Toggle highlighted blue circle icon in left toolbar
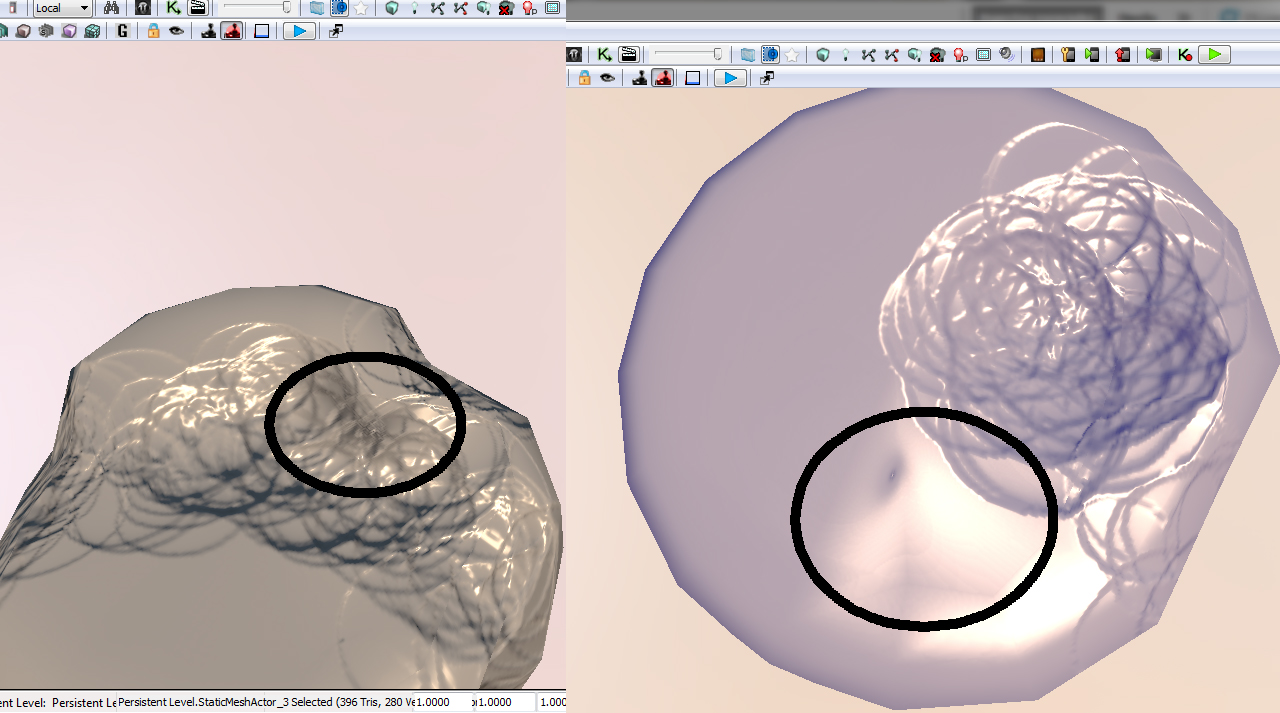The image size is (1280, 713). 340,8
